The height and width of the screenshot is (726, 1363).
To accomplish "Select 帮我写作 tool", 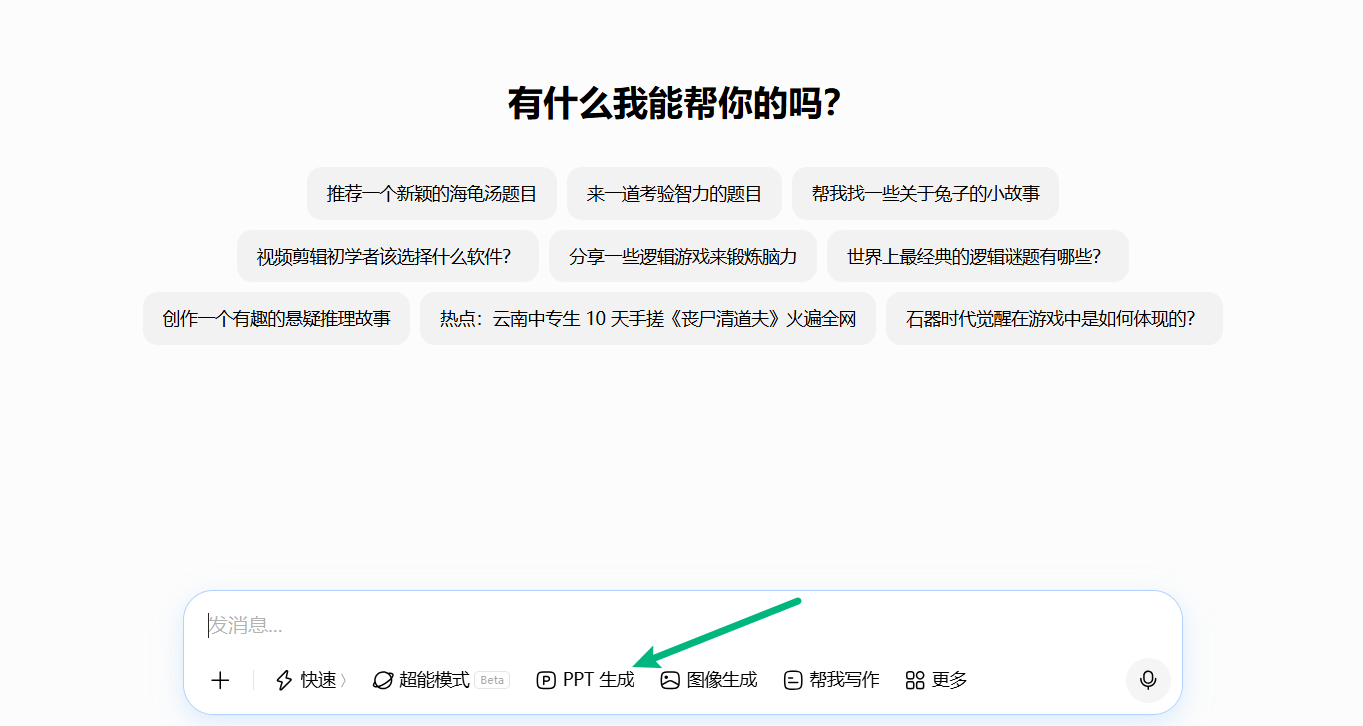I will point(832,680).
